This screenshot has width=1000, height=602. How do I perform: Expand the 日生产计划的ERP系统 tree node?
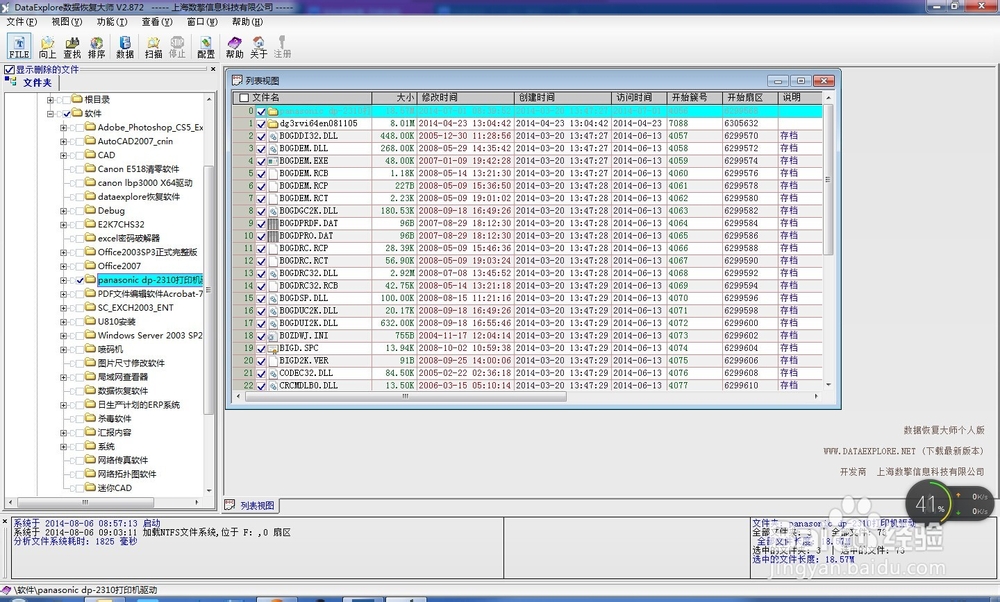point(63,405)
